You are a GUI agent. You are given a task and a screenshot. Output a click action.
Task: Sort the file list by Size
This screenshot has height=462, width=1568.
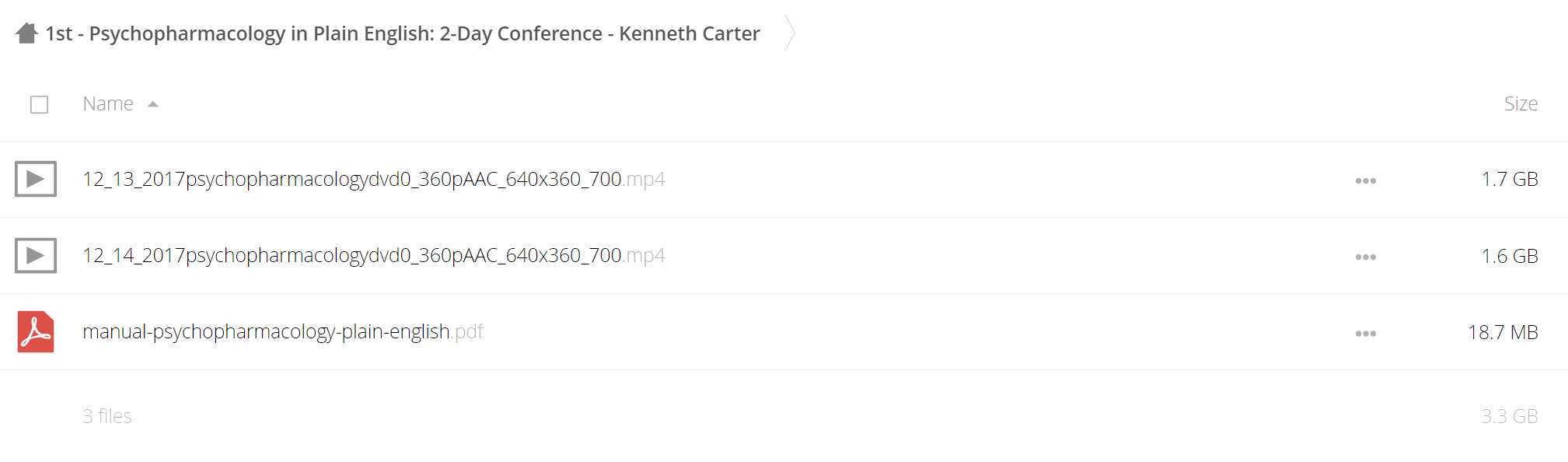click(1521, 103)
